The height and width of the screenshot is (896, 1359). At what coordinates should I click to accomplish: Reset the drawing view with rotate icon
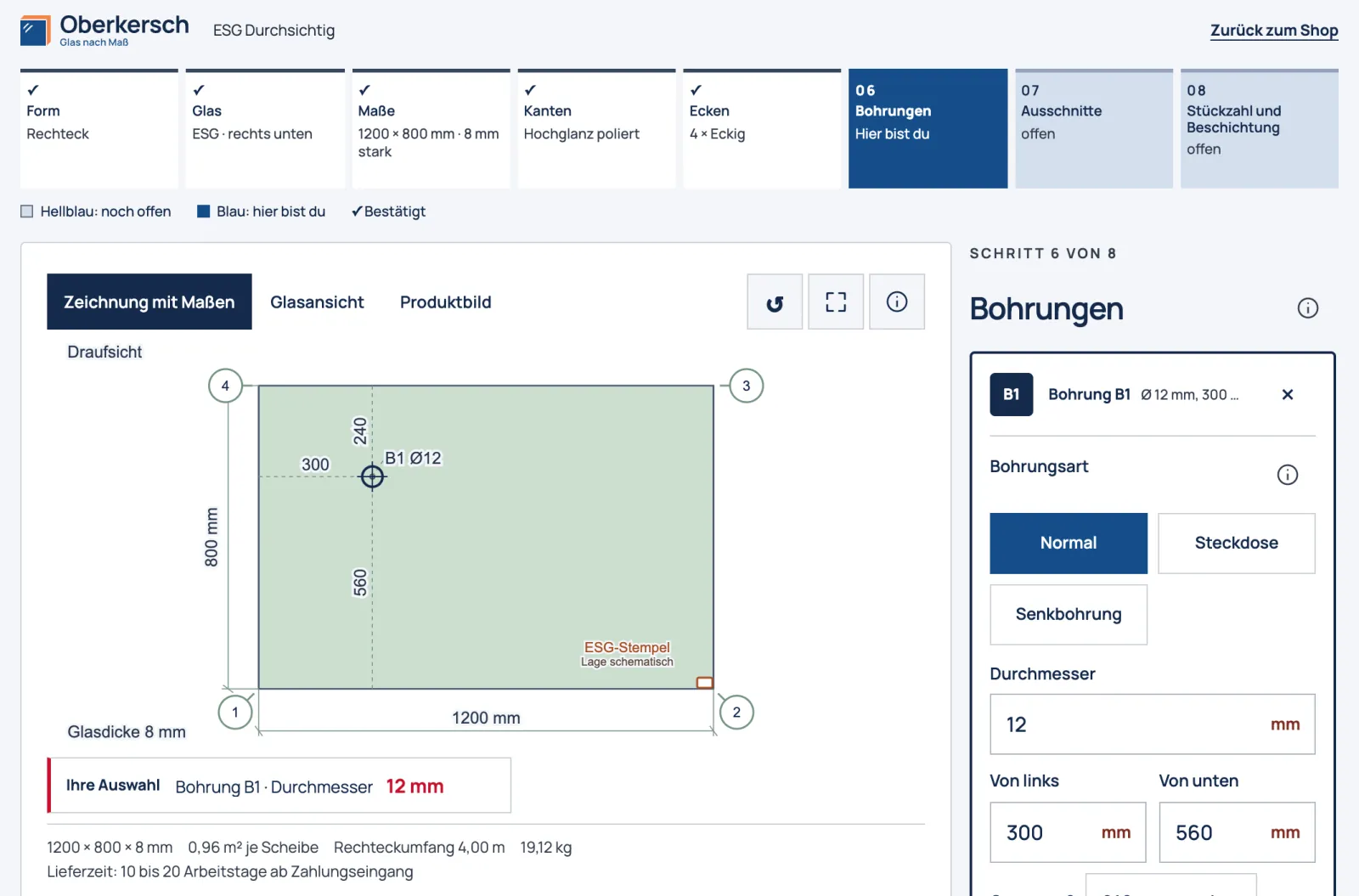(x=775, y=301)
